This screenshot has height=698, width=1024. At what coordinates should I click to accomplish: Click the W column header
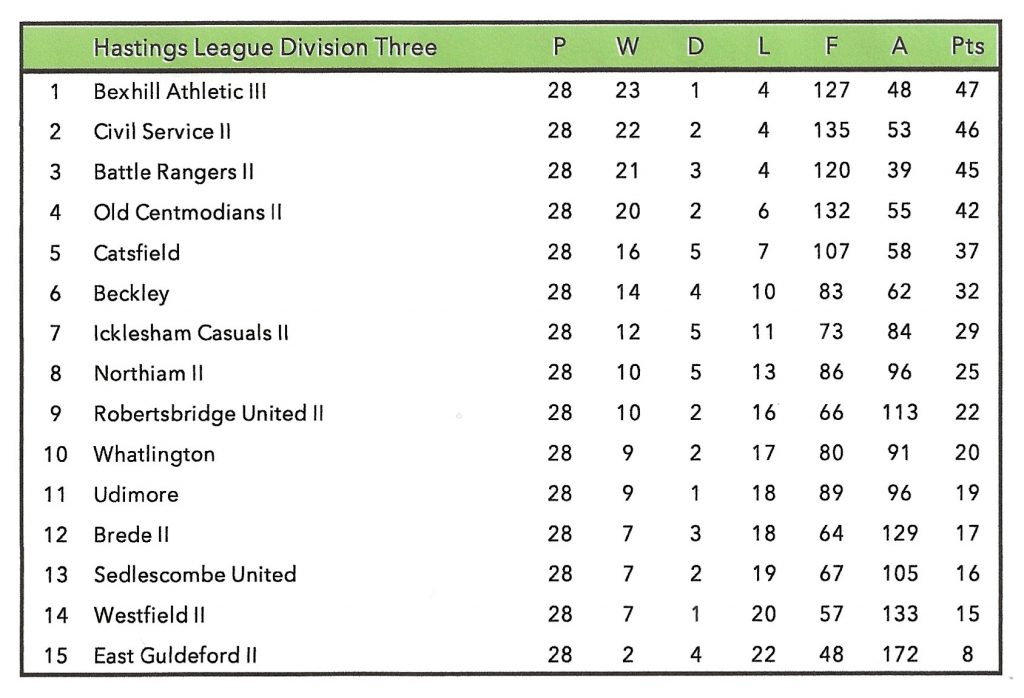pos(627,47)
